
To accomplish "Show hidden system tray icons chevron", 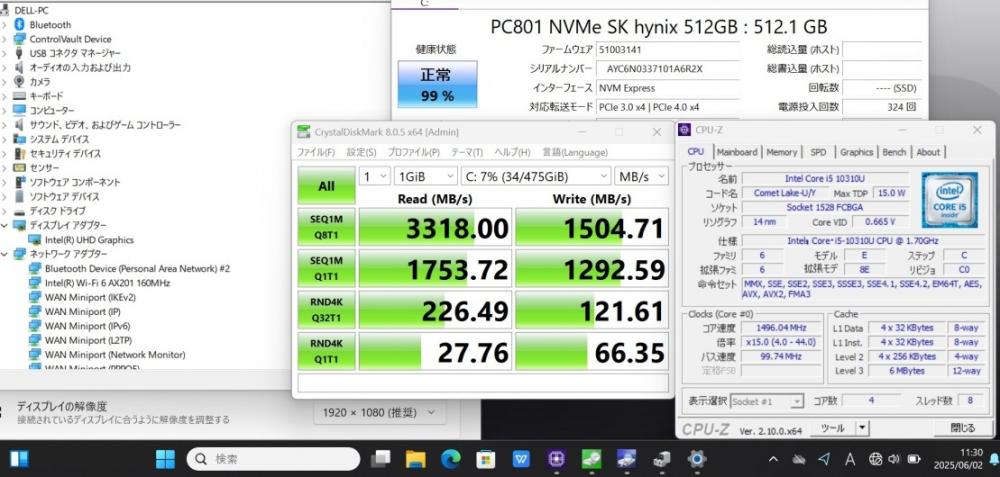I will click(773, 459).
